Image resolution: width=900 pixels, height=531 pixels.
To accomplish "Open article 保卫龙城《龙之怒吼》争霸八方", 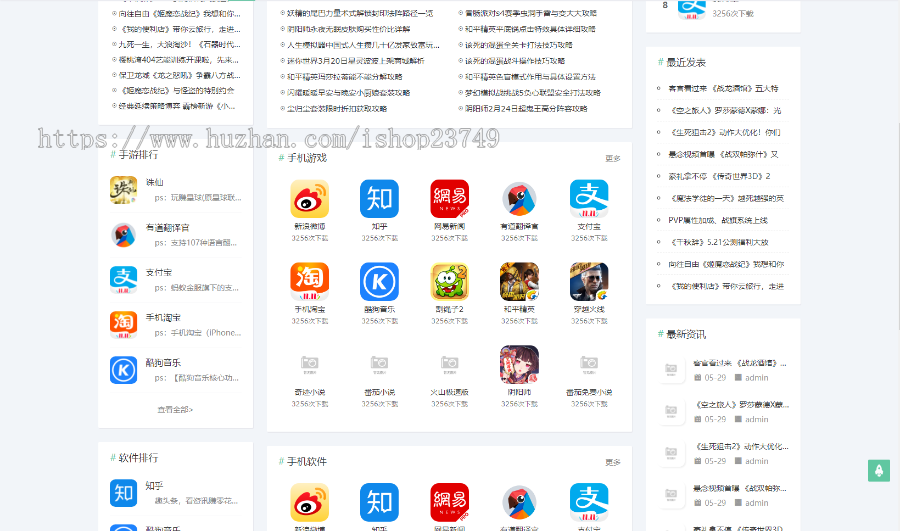I will (180, 75).
